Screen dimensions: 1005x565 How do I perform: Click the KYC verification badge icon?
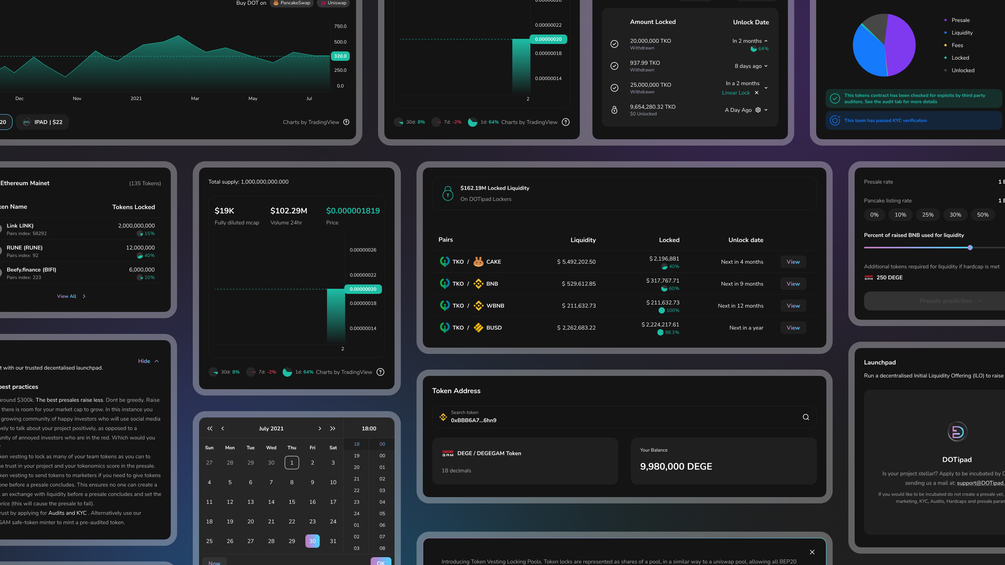point(835,120)
